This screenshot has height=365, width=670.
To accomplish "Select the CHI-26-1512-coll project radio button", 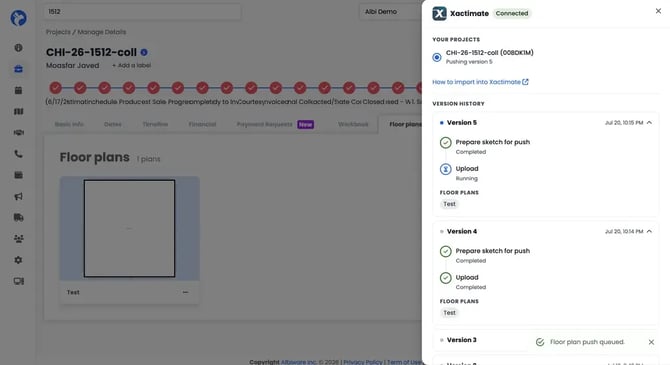I will point(437,57).
